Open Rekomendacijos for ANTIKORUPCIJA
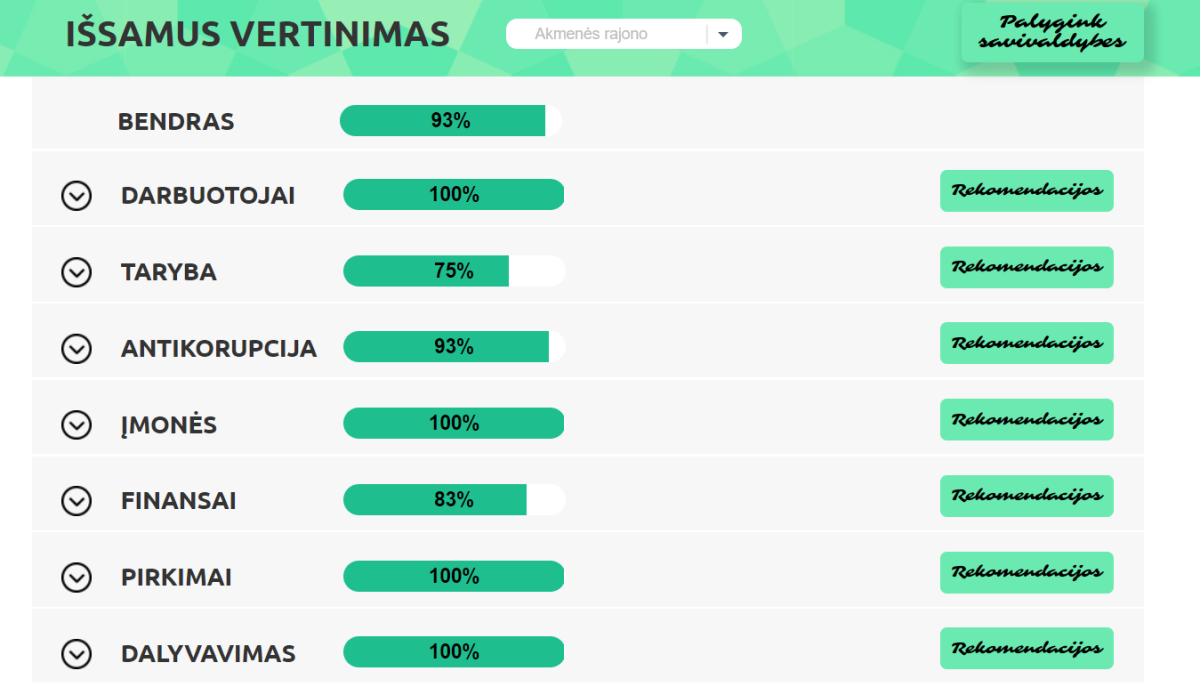This screenshot has width=1200, height=695. point(1026,343)
